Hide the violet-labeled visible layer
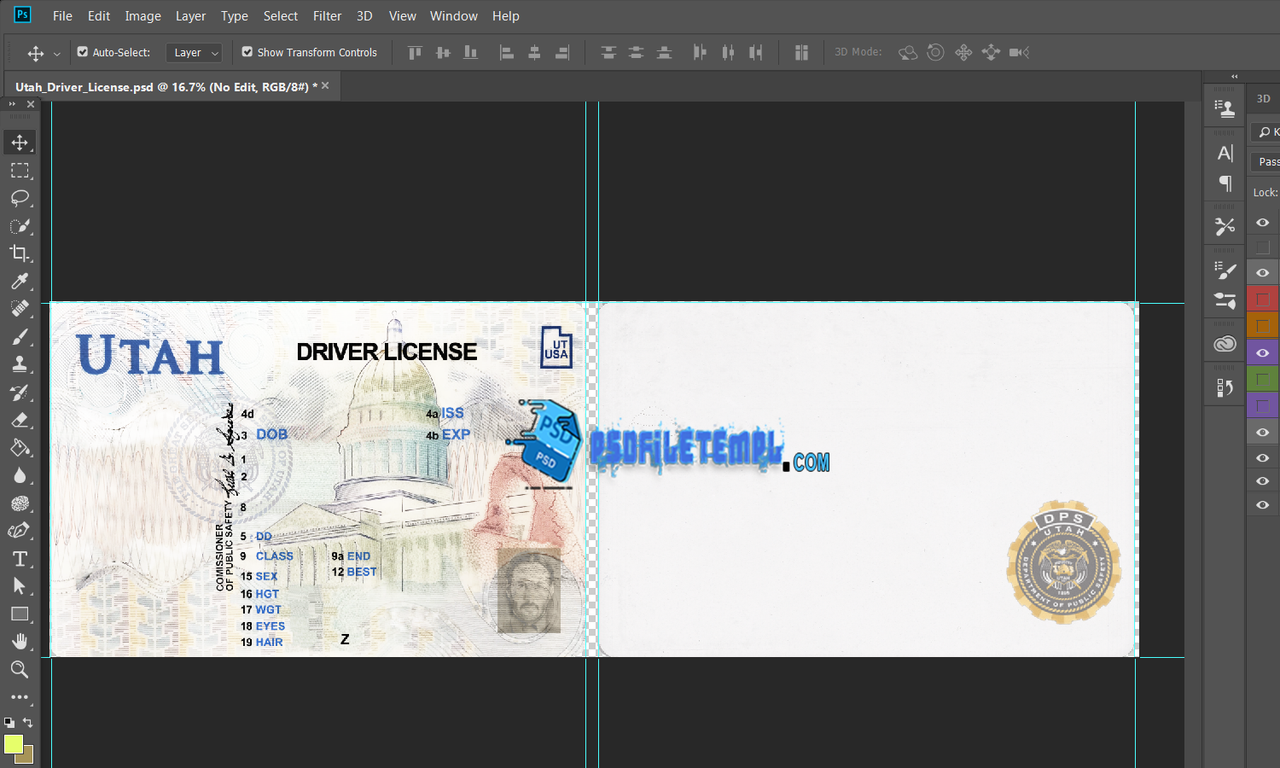The image size is (1280, 768). [x=1263, y=352]
